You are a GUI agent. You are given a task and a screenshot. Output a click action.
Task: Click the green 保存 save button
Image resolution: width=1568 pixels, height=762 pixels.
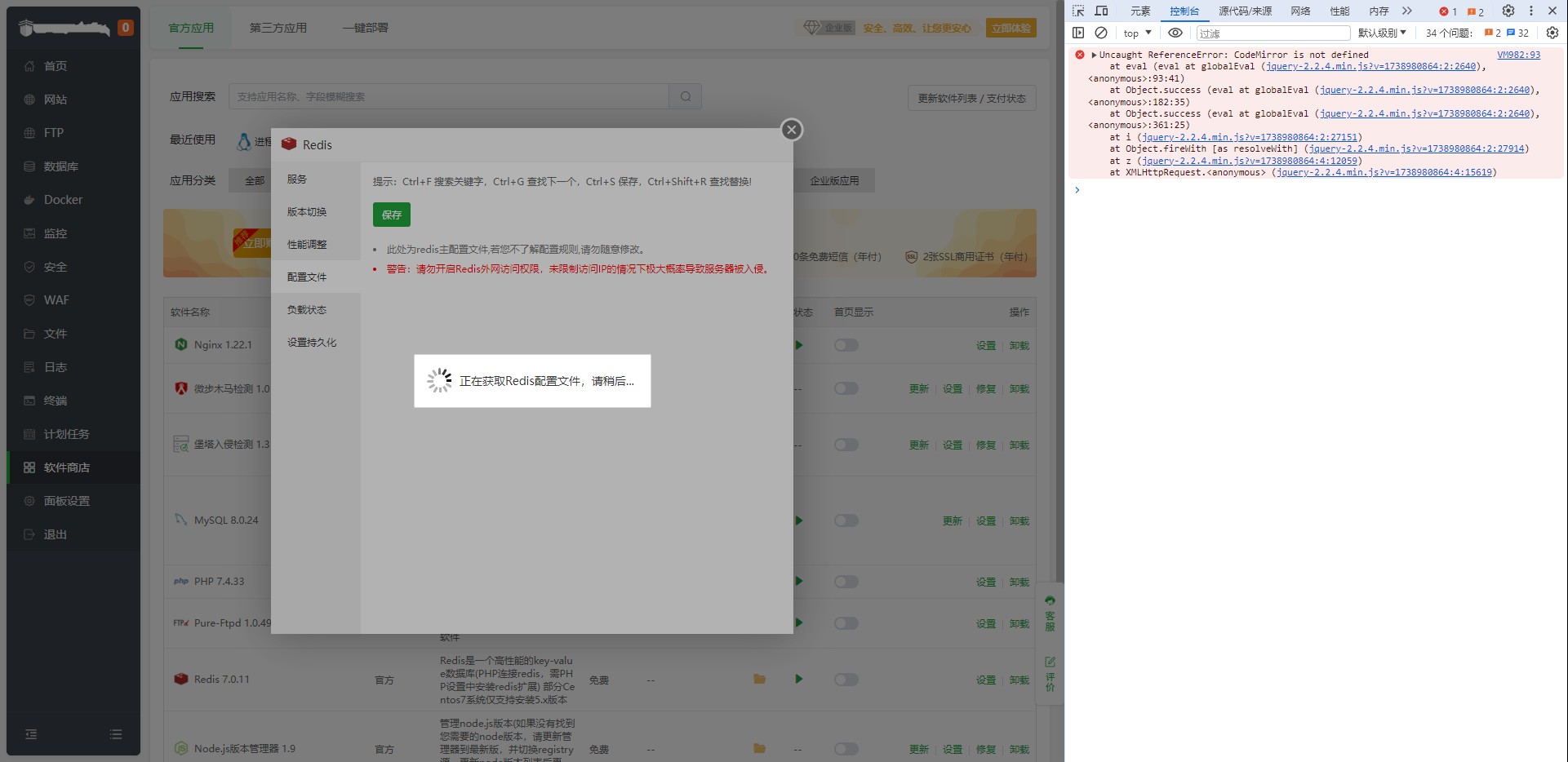coord(392,215)
